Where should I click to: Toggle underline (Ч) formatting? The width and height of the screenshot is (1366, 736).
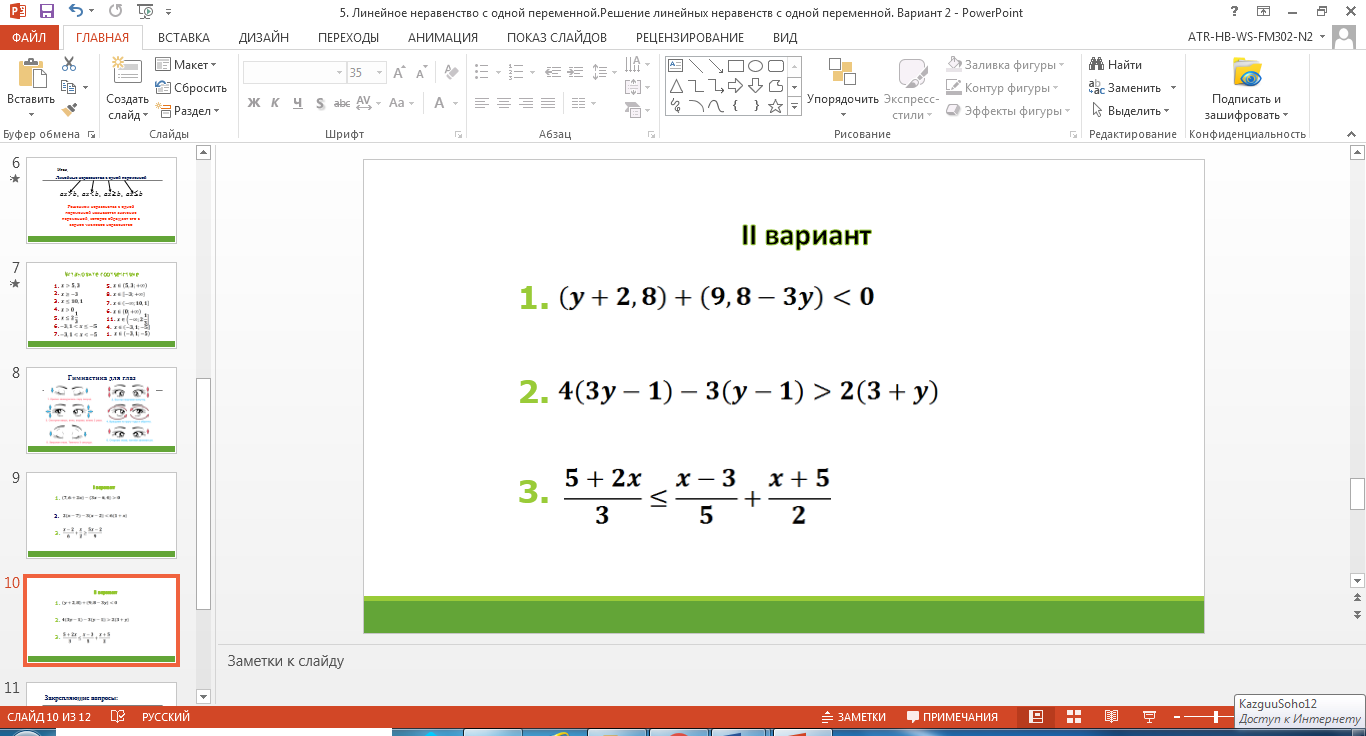(x=297, y=103)
